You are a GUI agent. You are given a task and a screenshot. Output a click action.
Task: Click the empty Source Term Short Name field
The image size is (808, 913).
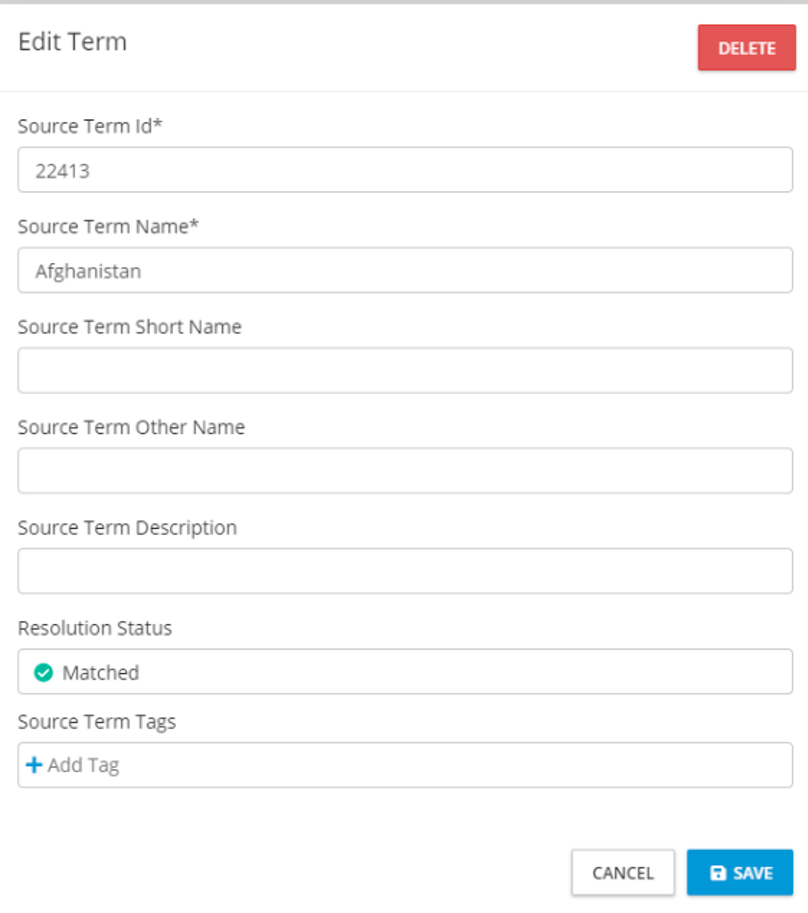405,370
